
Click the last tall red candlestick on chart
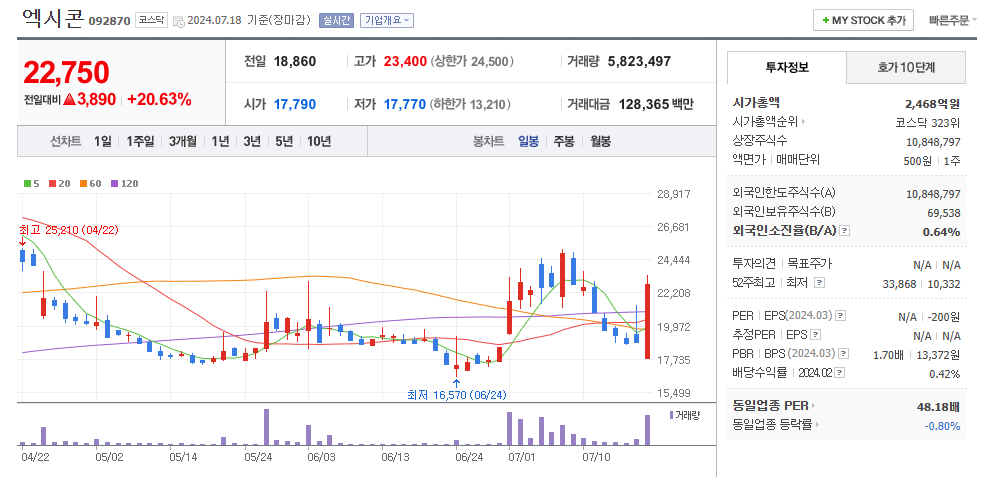[x=647, y=321]
